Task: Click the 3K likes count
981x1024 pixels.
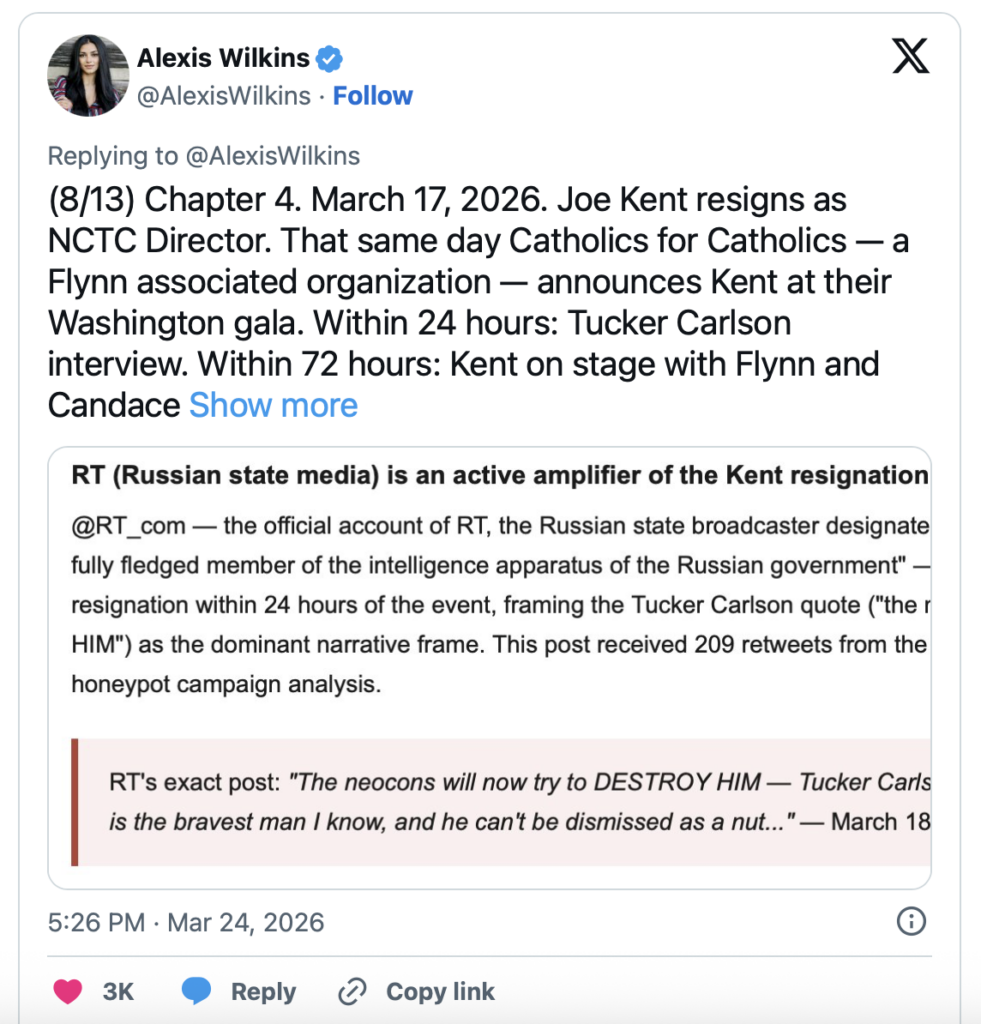Action: coord(118,991)
